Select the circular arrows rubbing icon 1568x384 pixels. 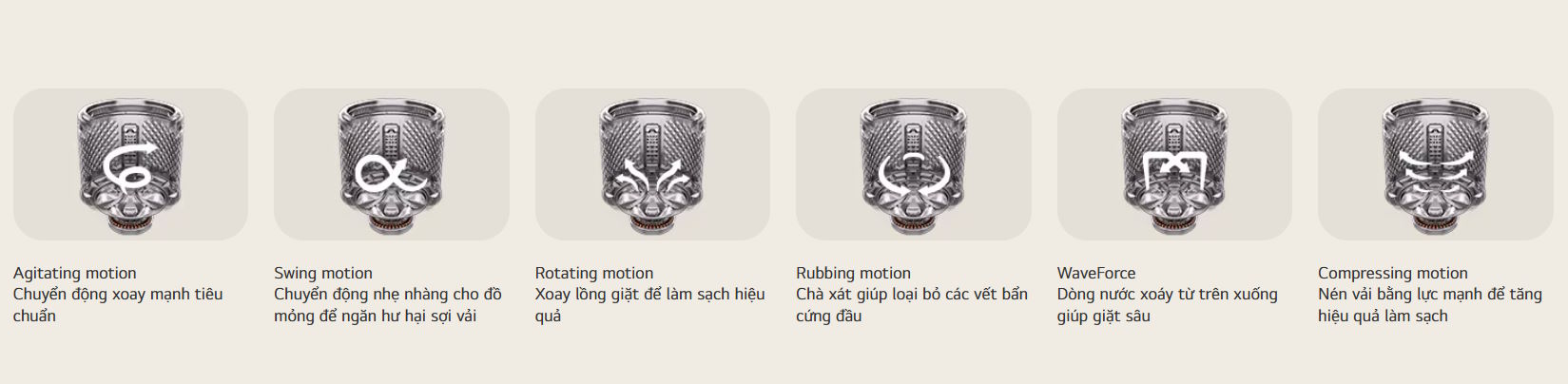913,174
